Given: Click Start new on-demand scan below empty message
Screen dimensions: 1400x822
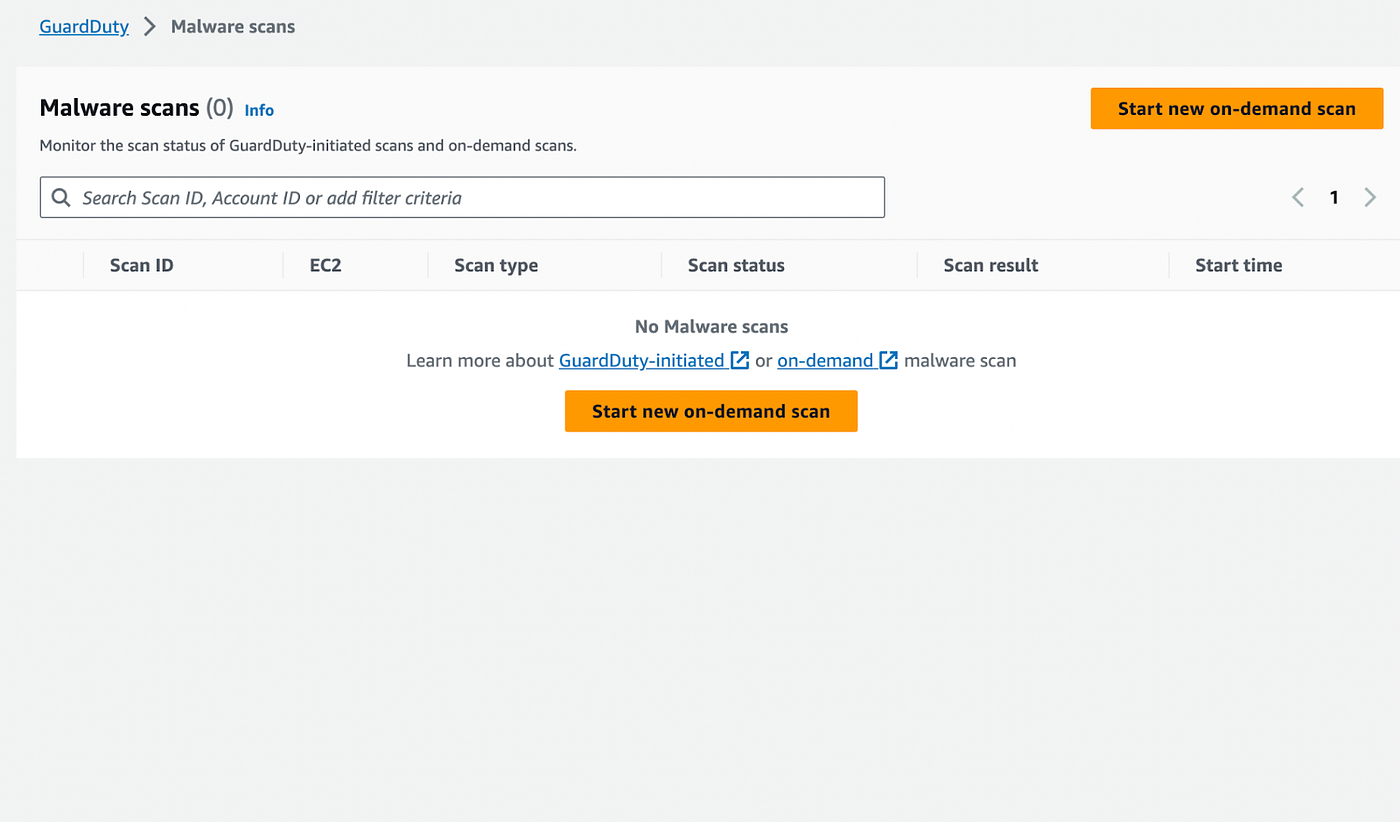Looking at the screenshot, I should point(711,411).
